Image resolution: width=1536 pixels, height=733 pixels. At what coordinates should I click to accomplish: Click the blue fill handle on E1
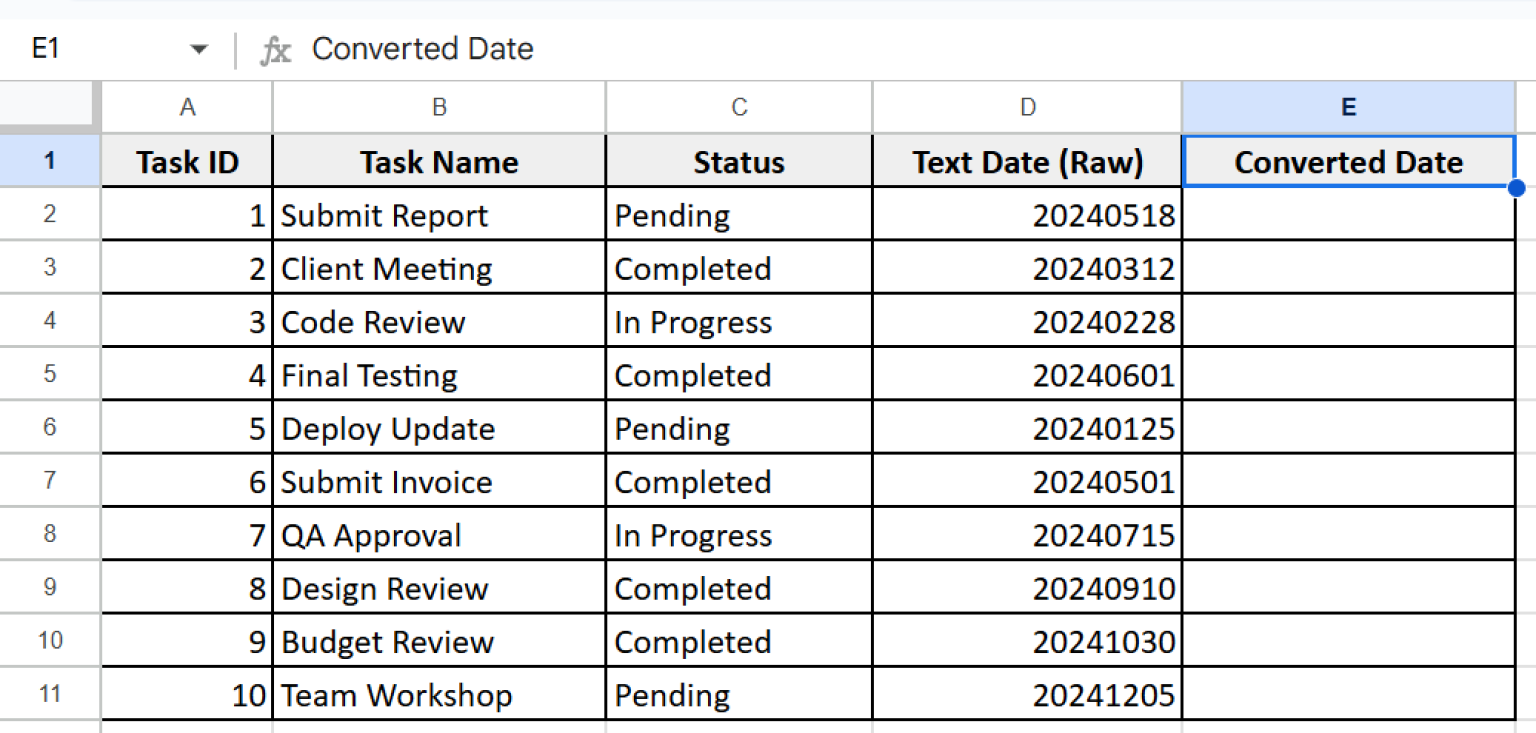1518,187
